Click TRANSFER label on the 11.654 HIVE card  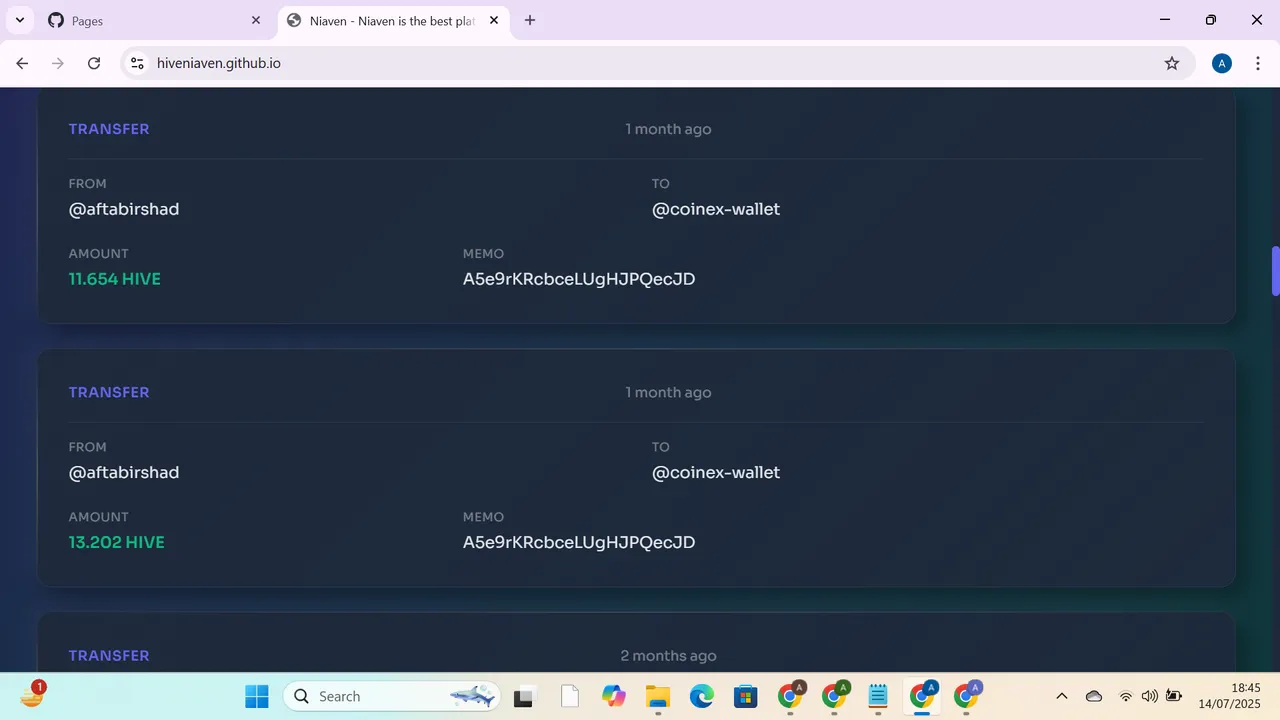pyautogui.click(x=109, y=129)
